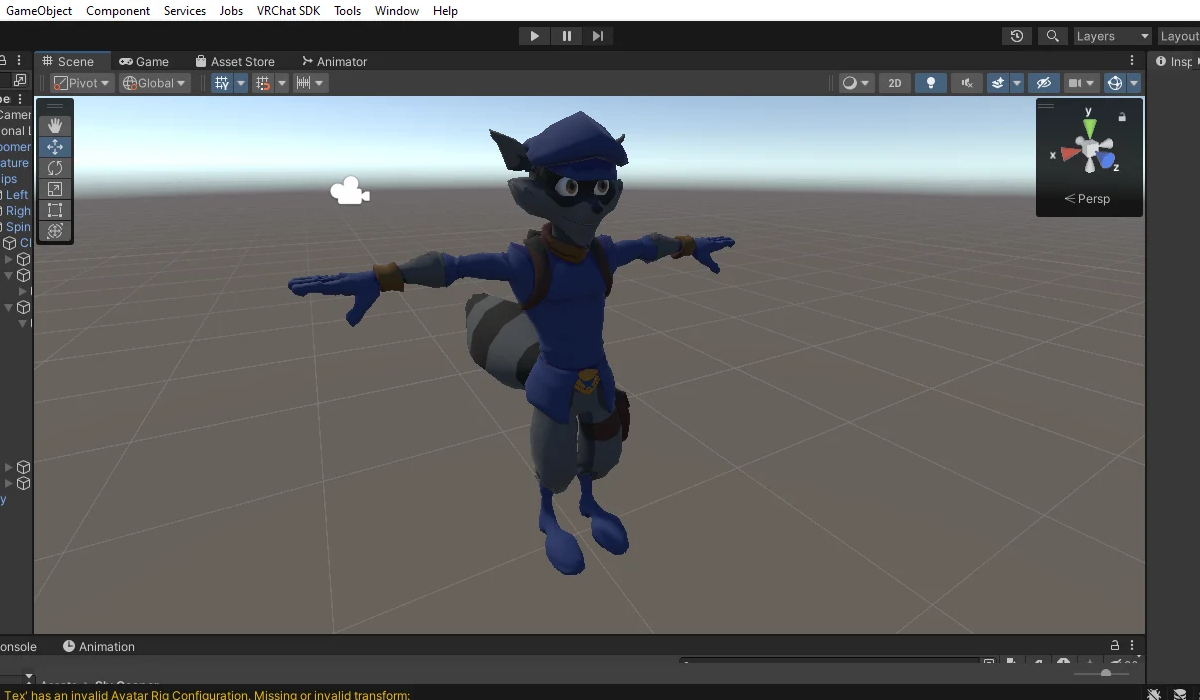Toggle scene visibility eye icon
1200x700 pixels.
[x=1043, y=83]
